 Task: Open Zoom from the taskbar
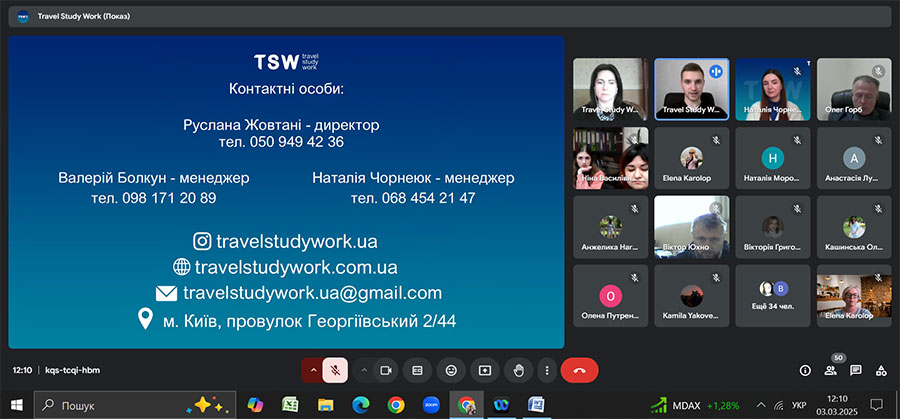[x=431, y=405]
